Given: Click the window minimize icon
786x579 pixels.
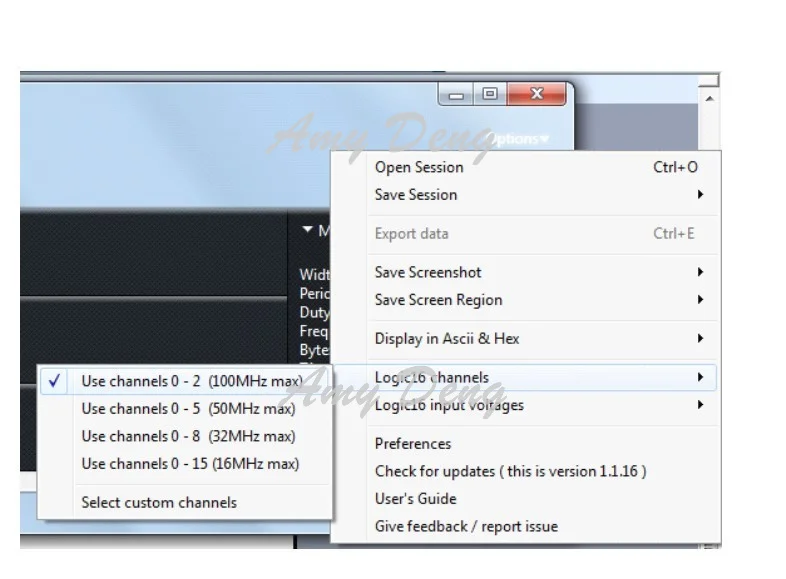Looking at the screenshot, I should click(x=456, y=94).
